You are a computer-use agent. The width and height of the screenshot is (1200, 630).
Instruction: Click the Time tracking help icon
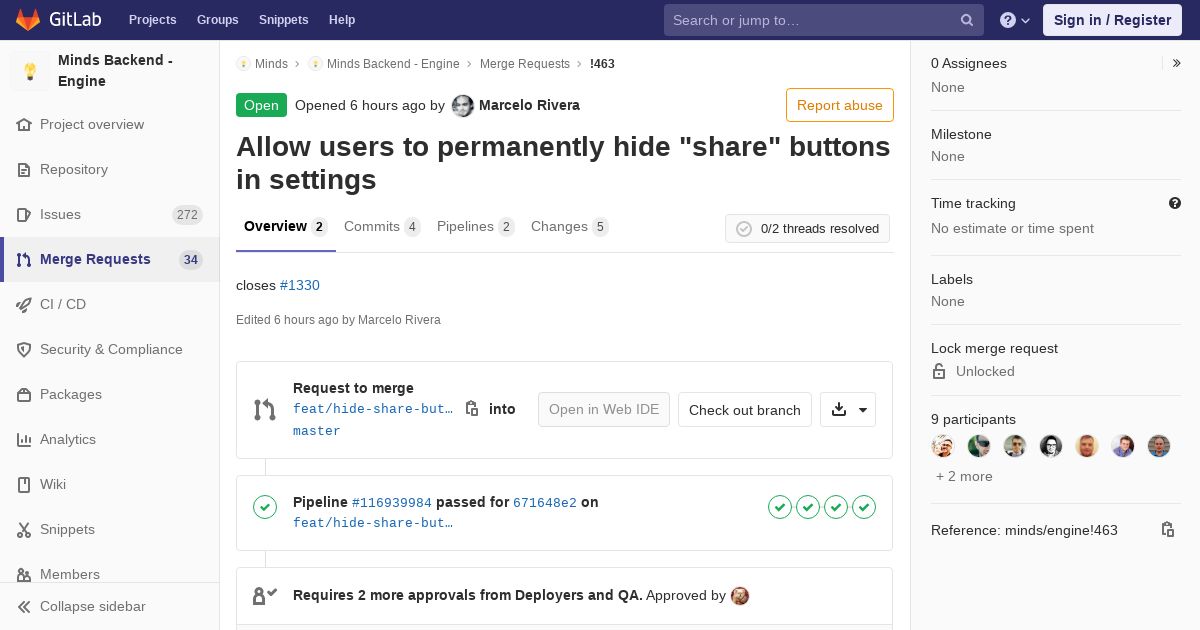click(1175, 203)
